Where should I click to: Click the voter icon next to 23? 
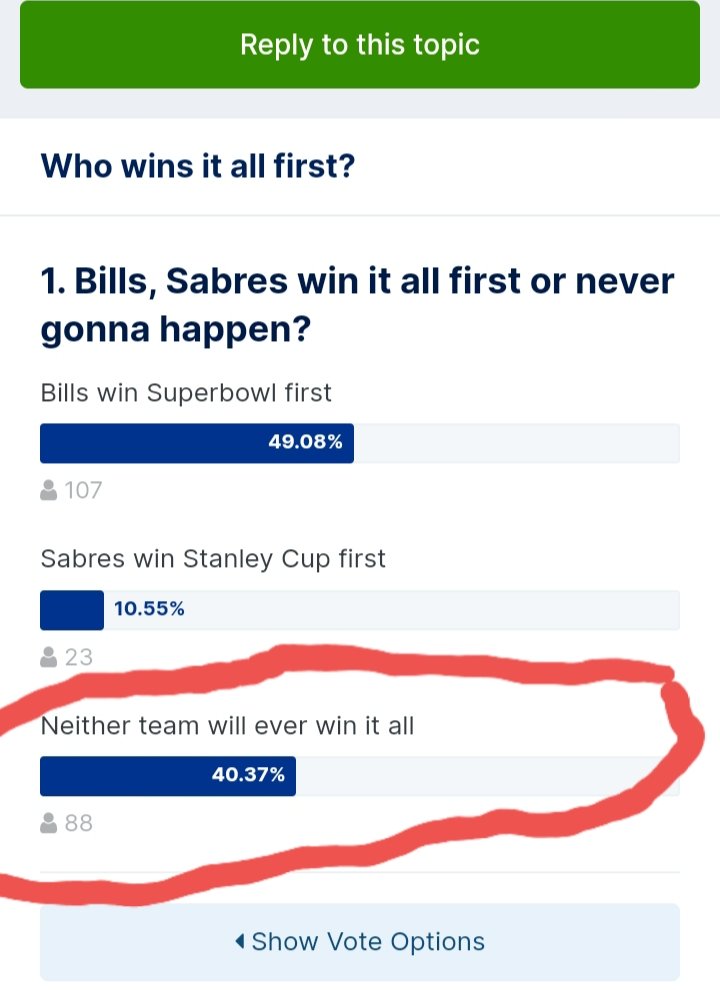[49, 657]
